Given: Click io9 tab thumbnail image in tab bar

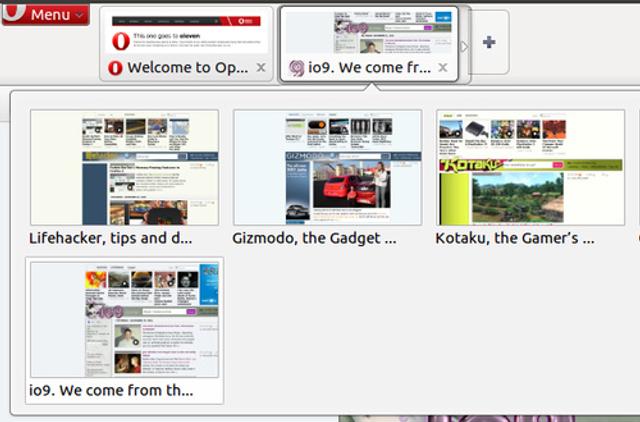Looking at the screenshot, I should (x=369, y=33).
